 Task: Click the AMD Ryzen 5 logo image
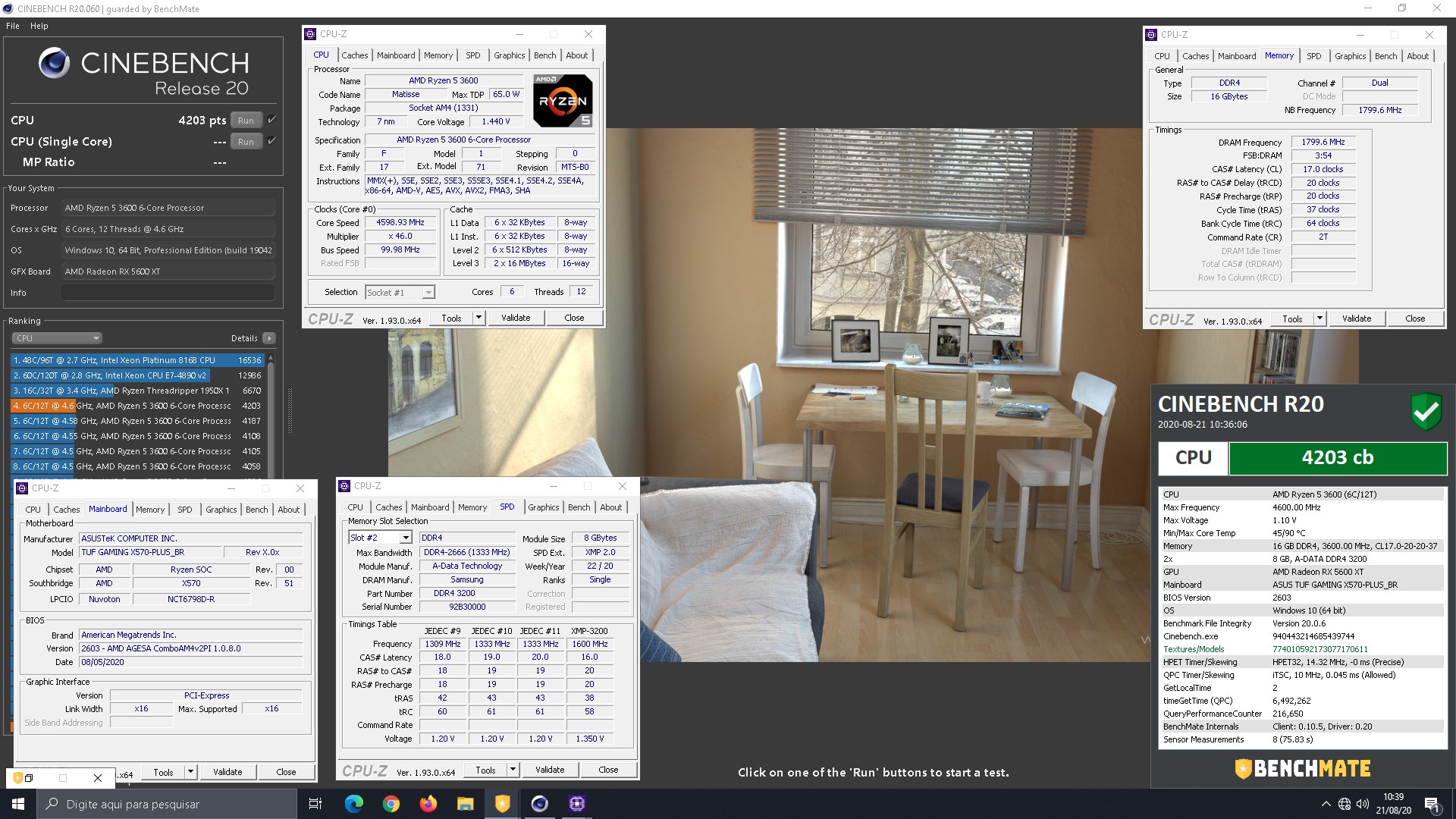pyautogui.click(x=563, y=100)
